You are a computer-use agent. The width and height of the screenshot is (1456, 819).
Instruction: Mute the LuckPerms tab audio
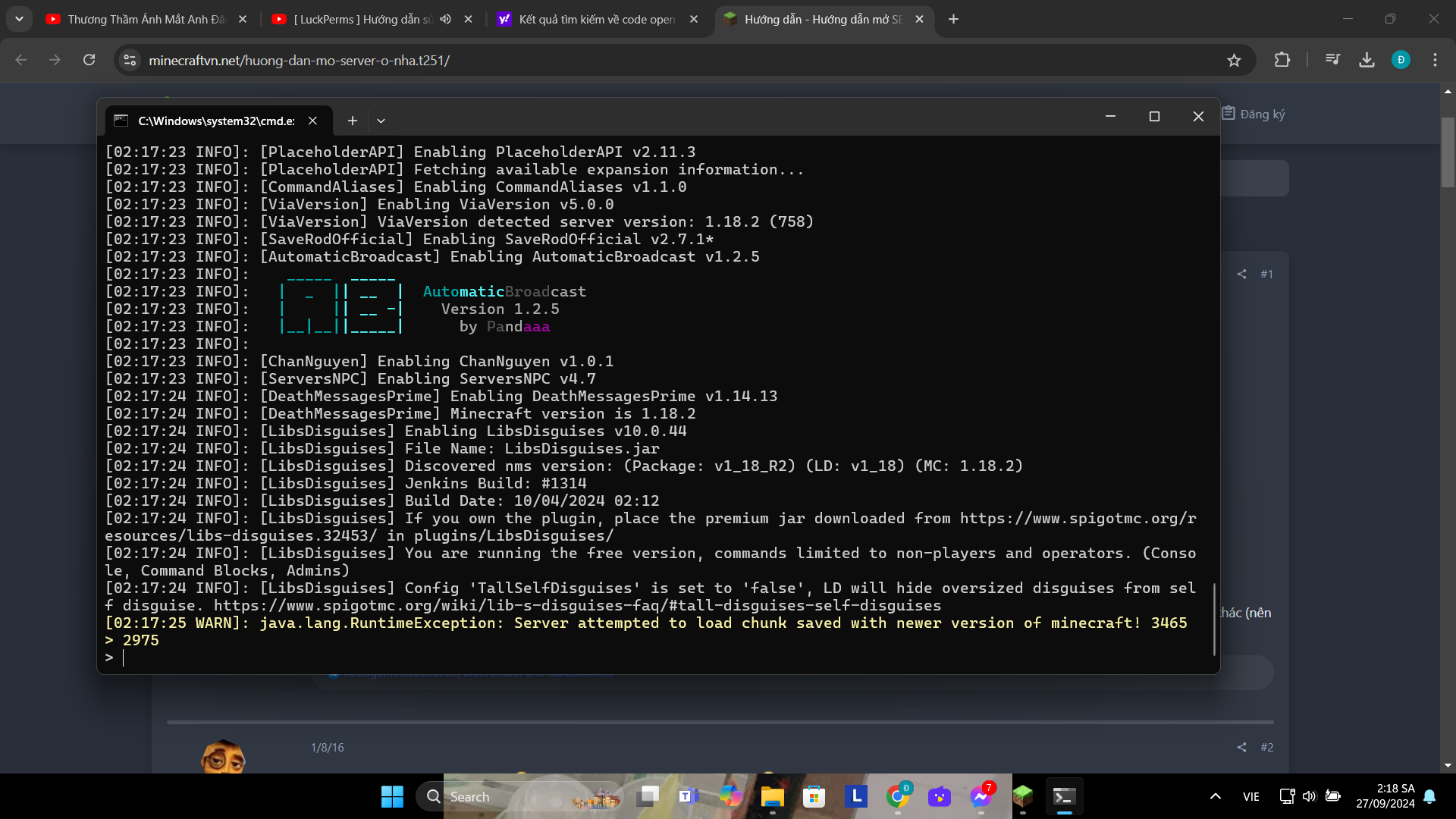pyautogui.click(x=445, y=19)
